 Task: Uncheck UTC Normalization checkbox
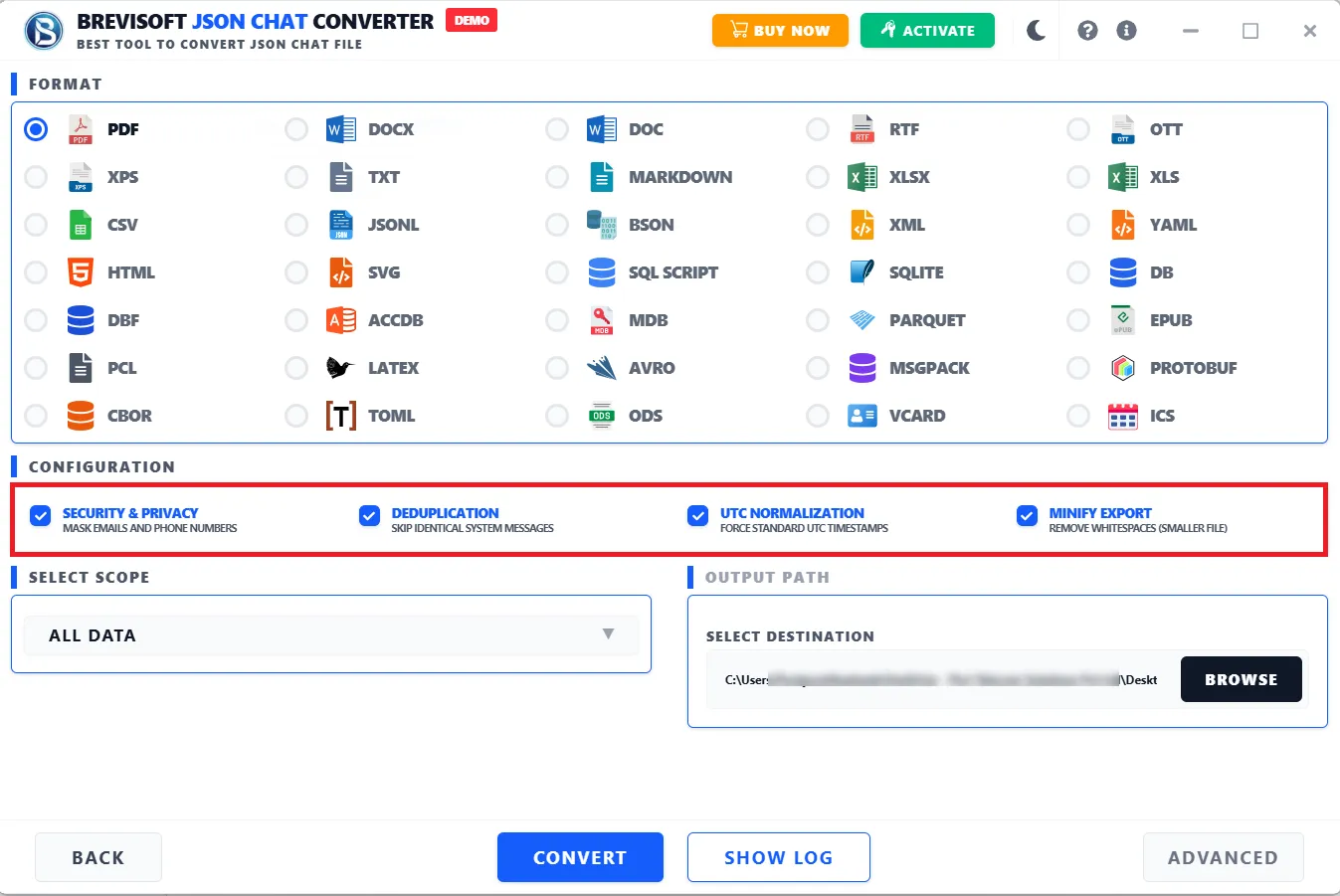click(698, 515)
